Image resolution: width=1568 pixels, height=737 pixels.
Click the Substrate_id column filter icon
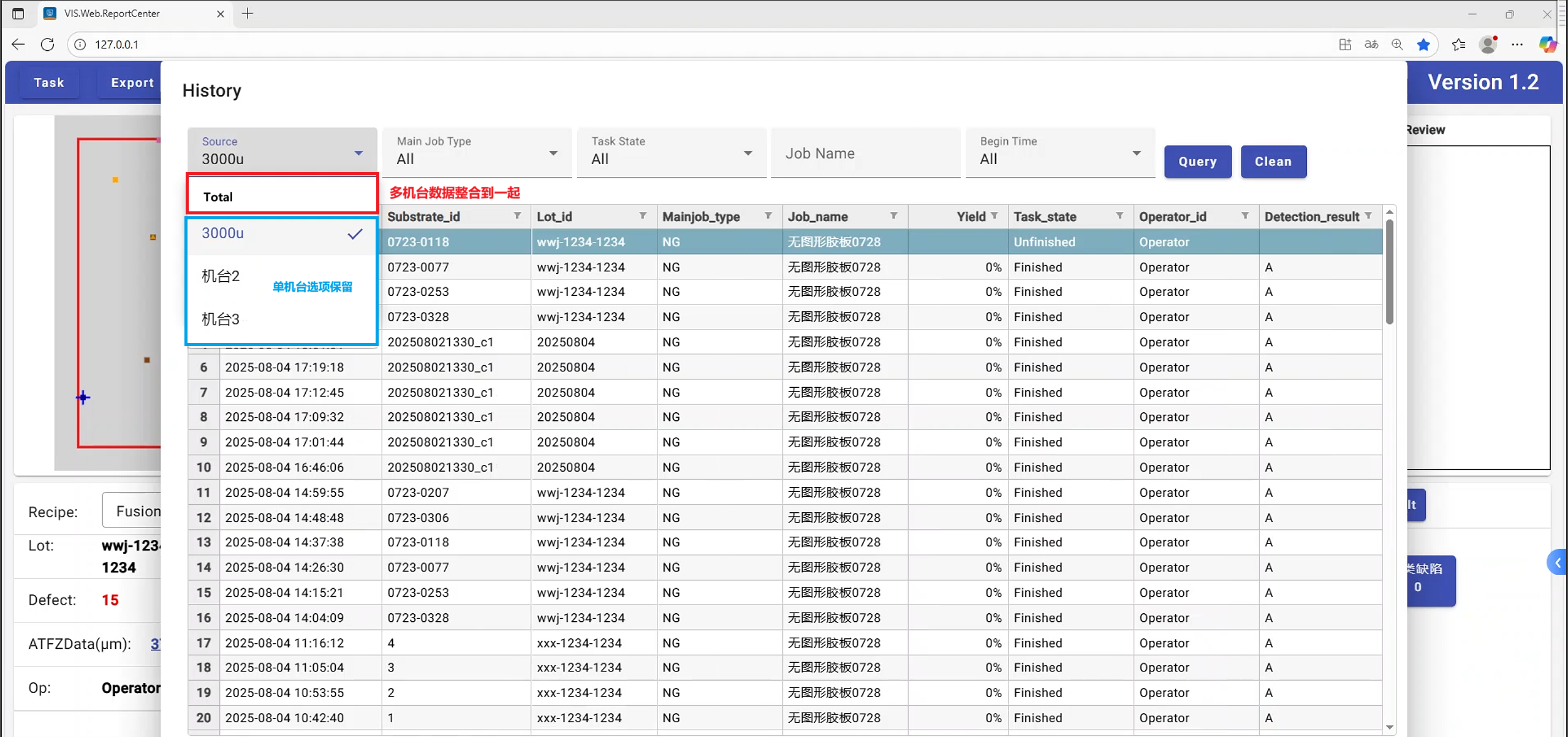517,216
